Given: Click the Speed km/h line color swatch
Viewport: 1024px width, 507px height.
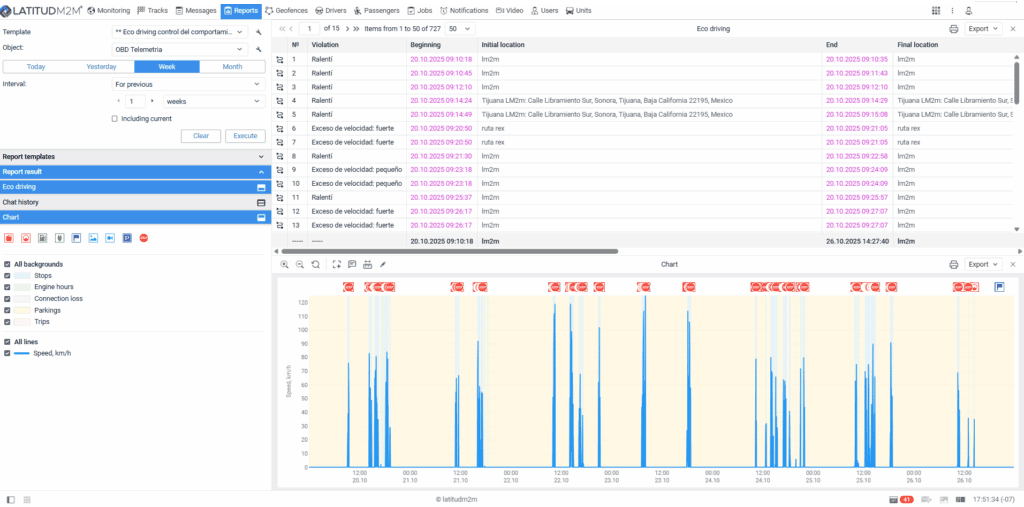Looking at the screenshot, I should (x=20, y=353).
